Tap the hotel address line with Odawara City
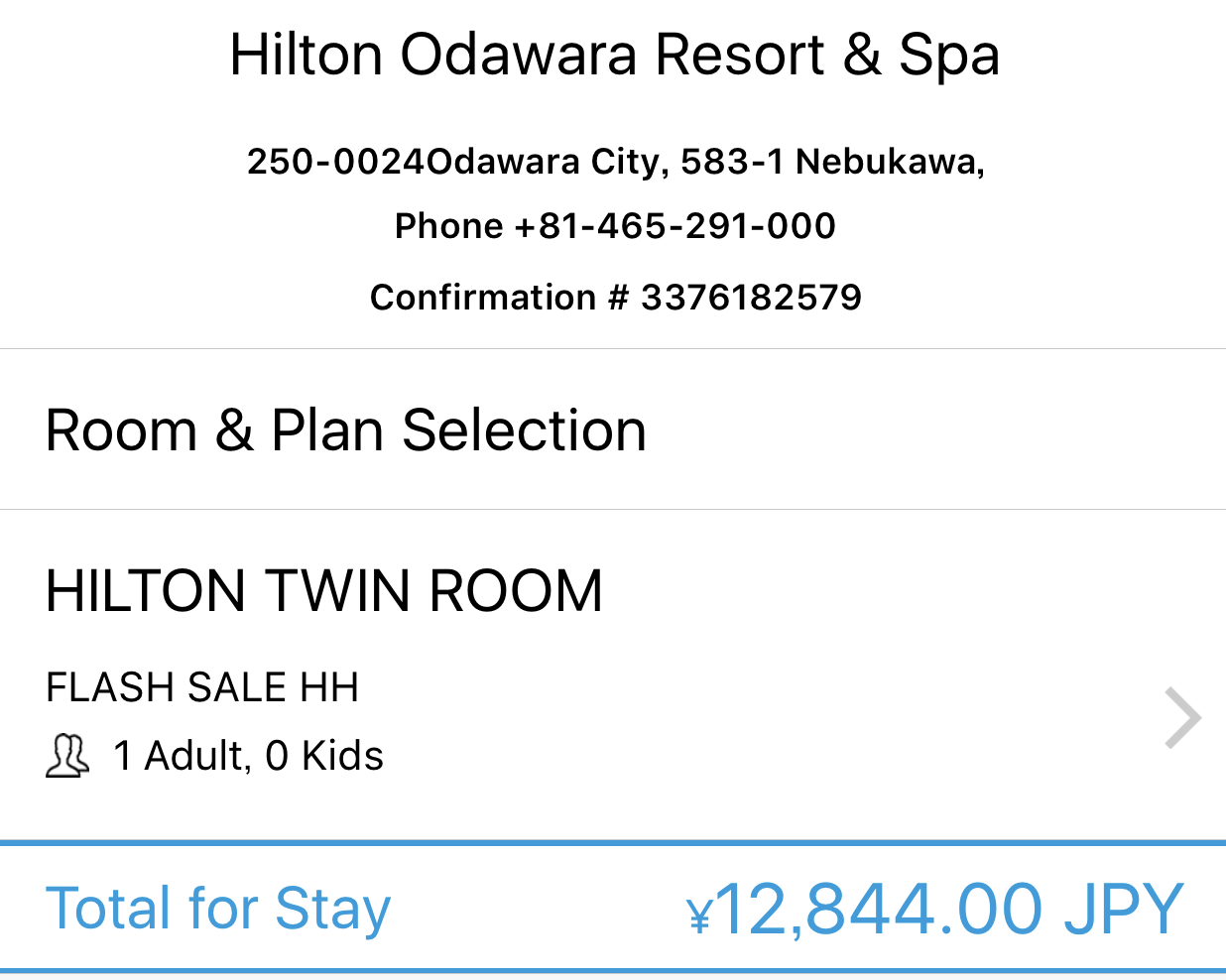The width and height of the screenshot is (1226, 980). (615, 161)
